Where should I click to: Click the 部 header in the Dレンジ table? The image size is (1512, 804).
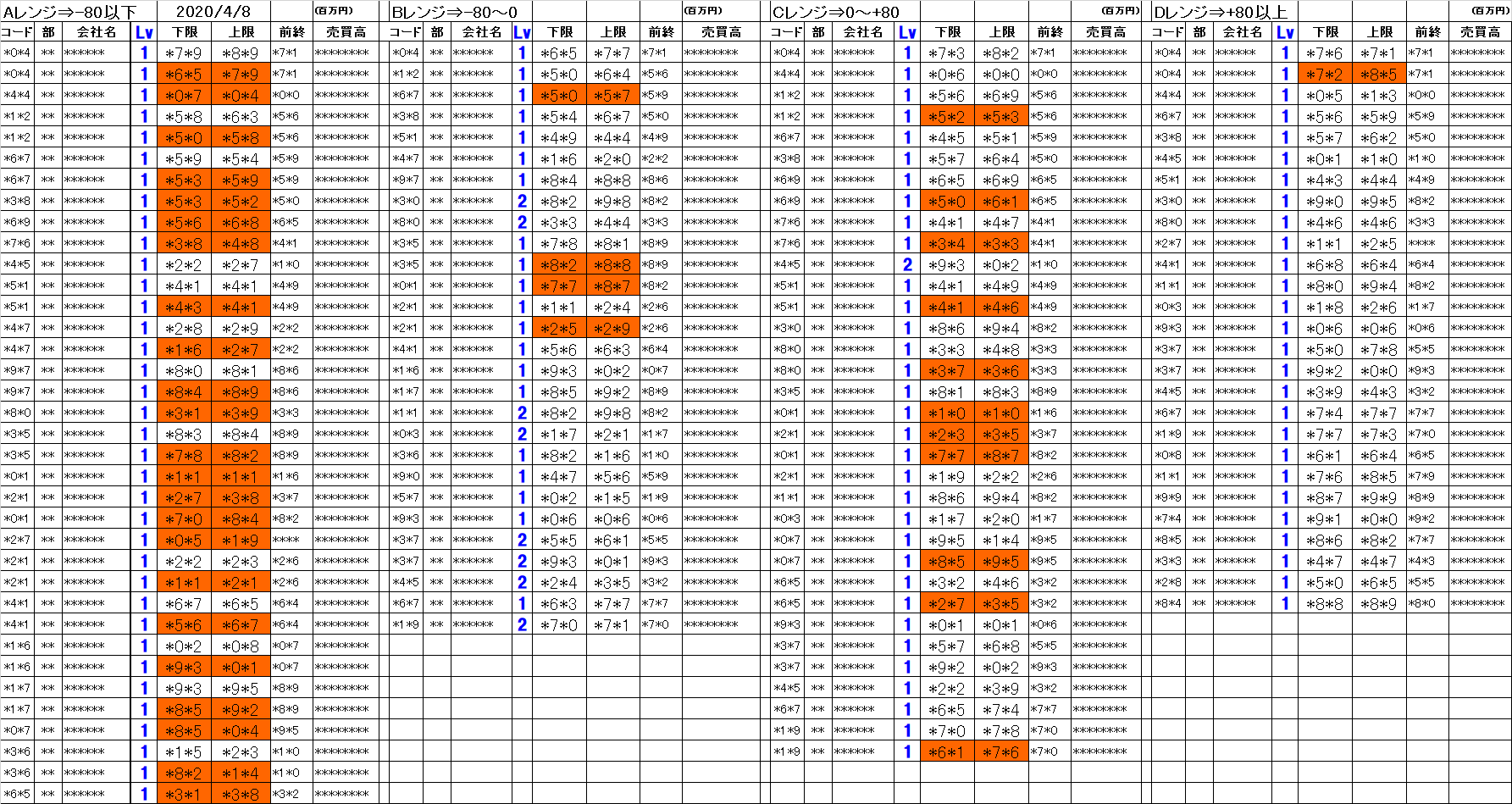(1199, 32)
